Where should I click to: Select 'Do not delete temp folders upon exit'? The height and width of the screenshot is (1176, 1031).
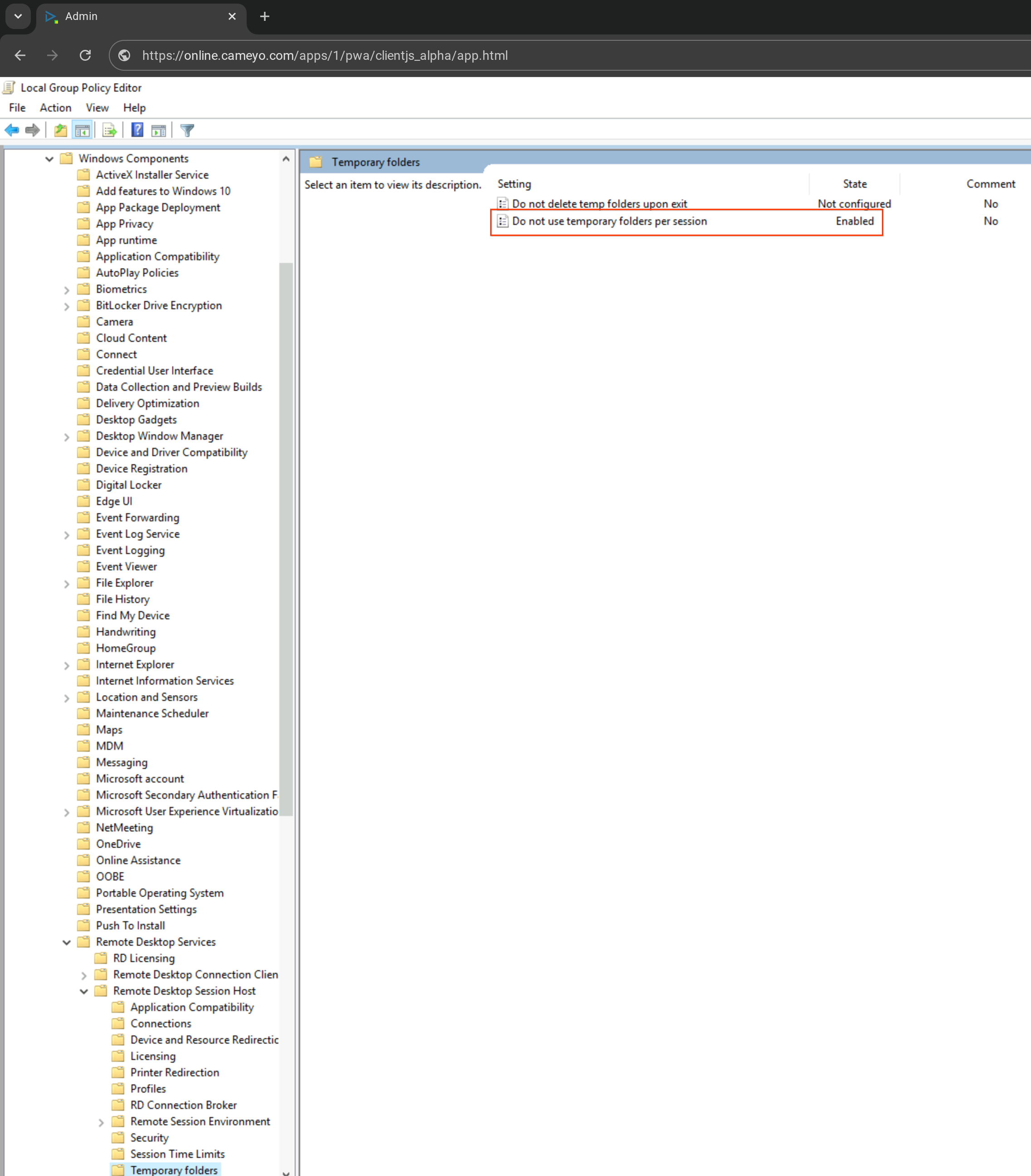[599, 204]
